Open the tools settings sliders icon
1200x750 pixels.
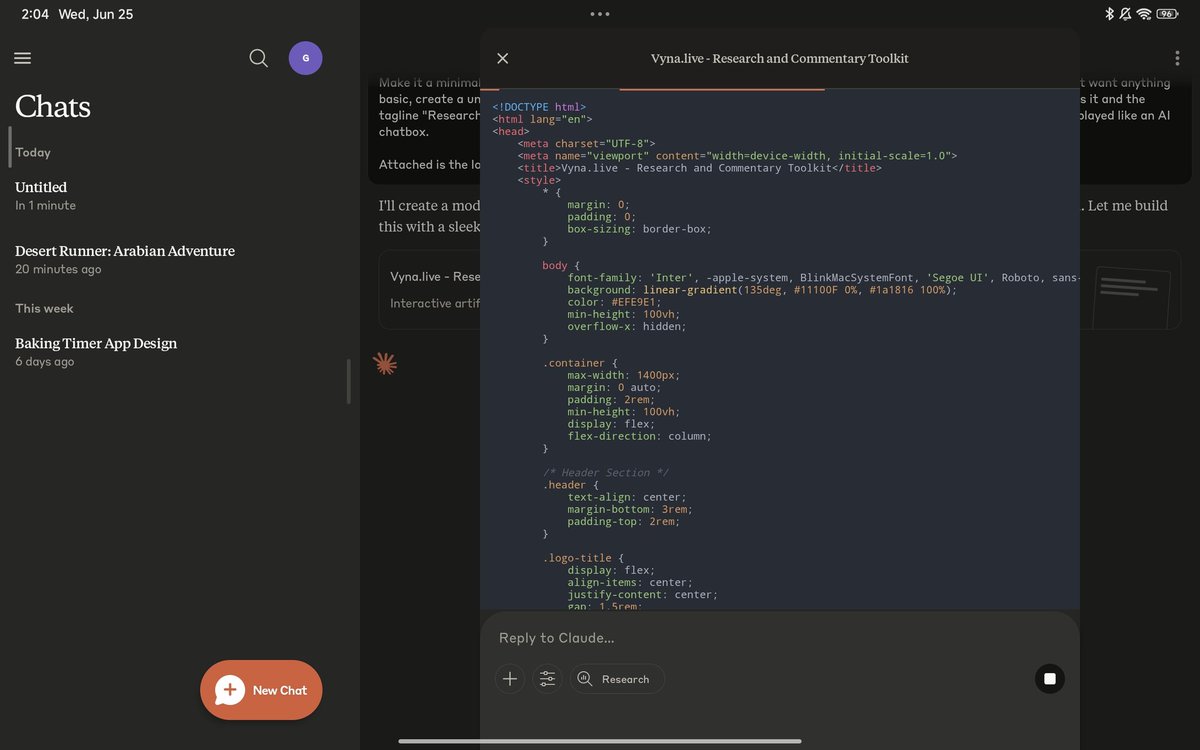(547, 679)
